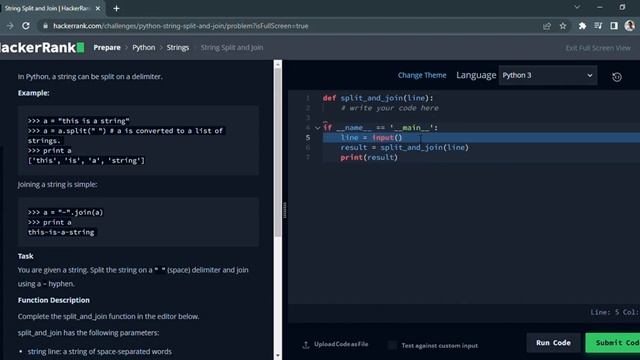Open the browser extensions puzzle icon

coord(582,26)
